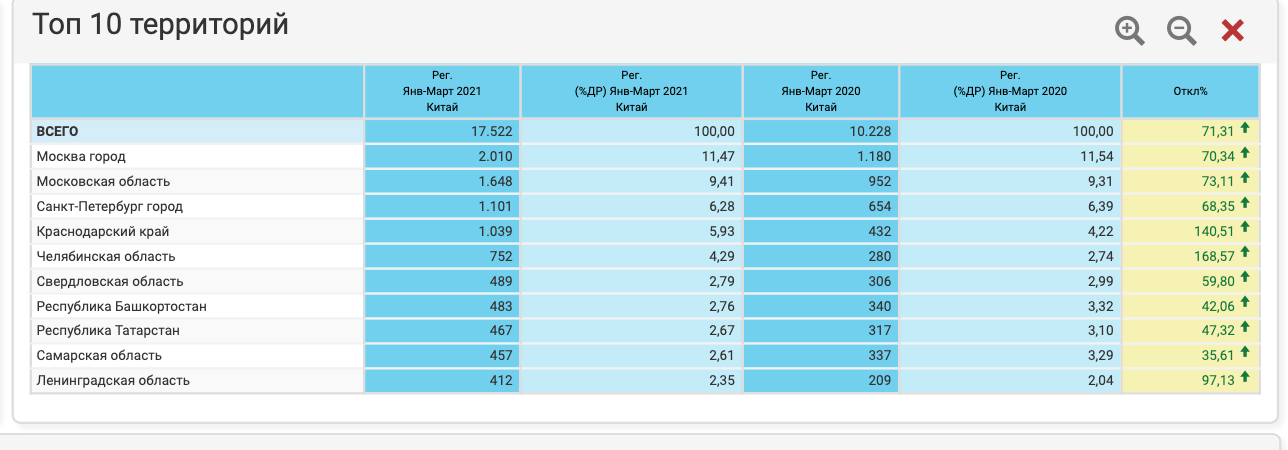This screenshot has width=1288, height=450.
Task: Click Рег. Янв-Март 2020 Китай column header
Action: coord(820,91)
